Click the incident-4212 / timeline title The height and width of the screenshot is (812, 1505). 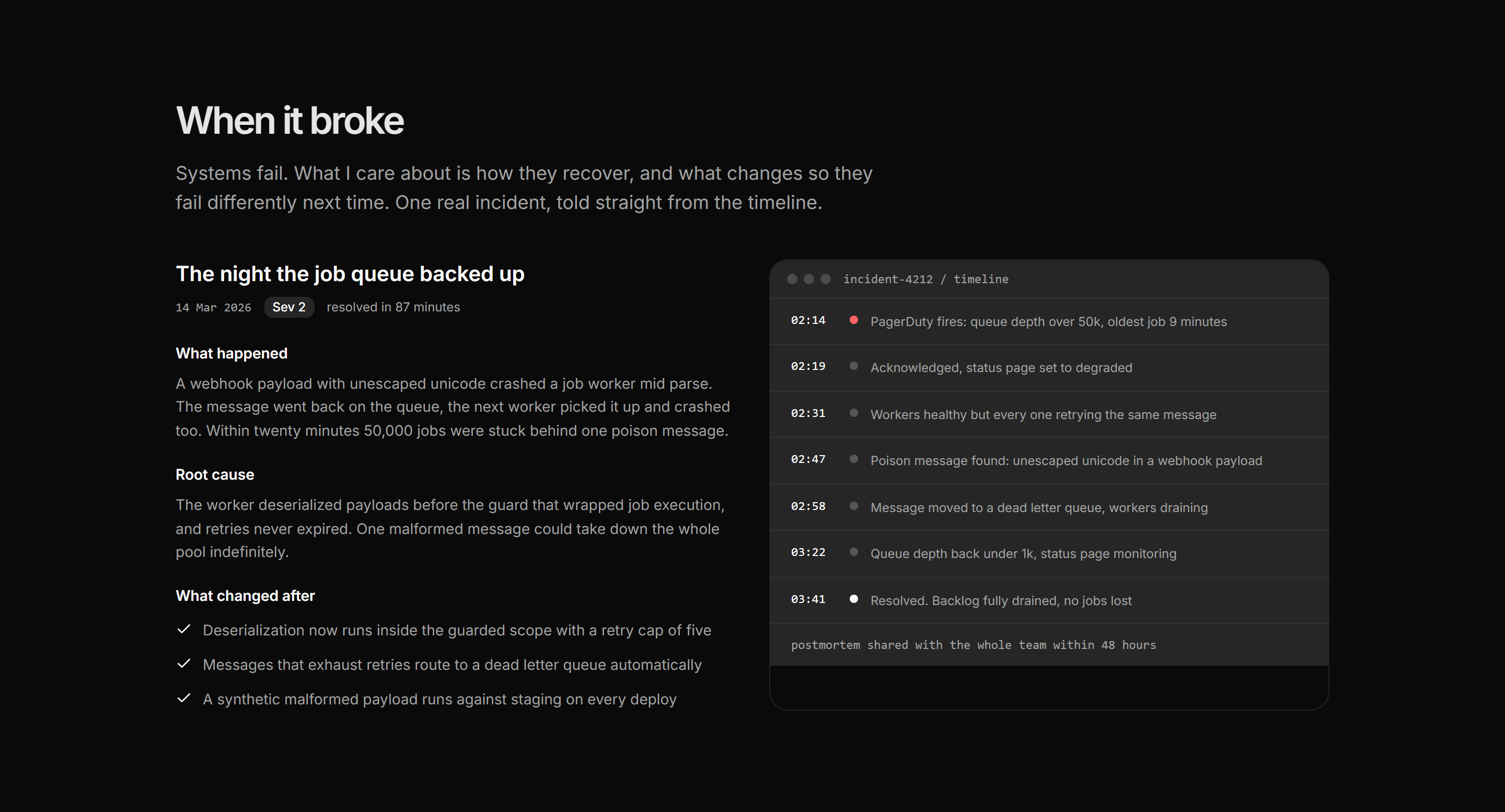925,279
